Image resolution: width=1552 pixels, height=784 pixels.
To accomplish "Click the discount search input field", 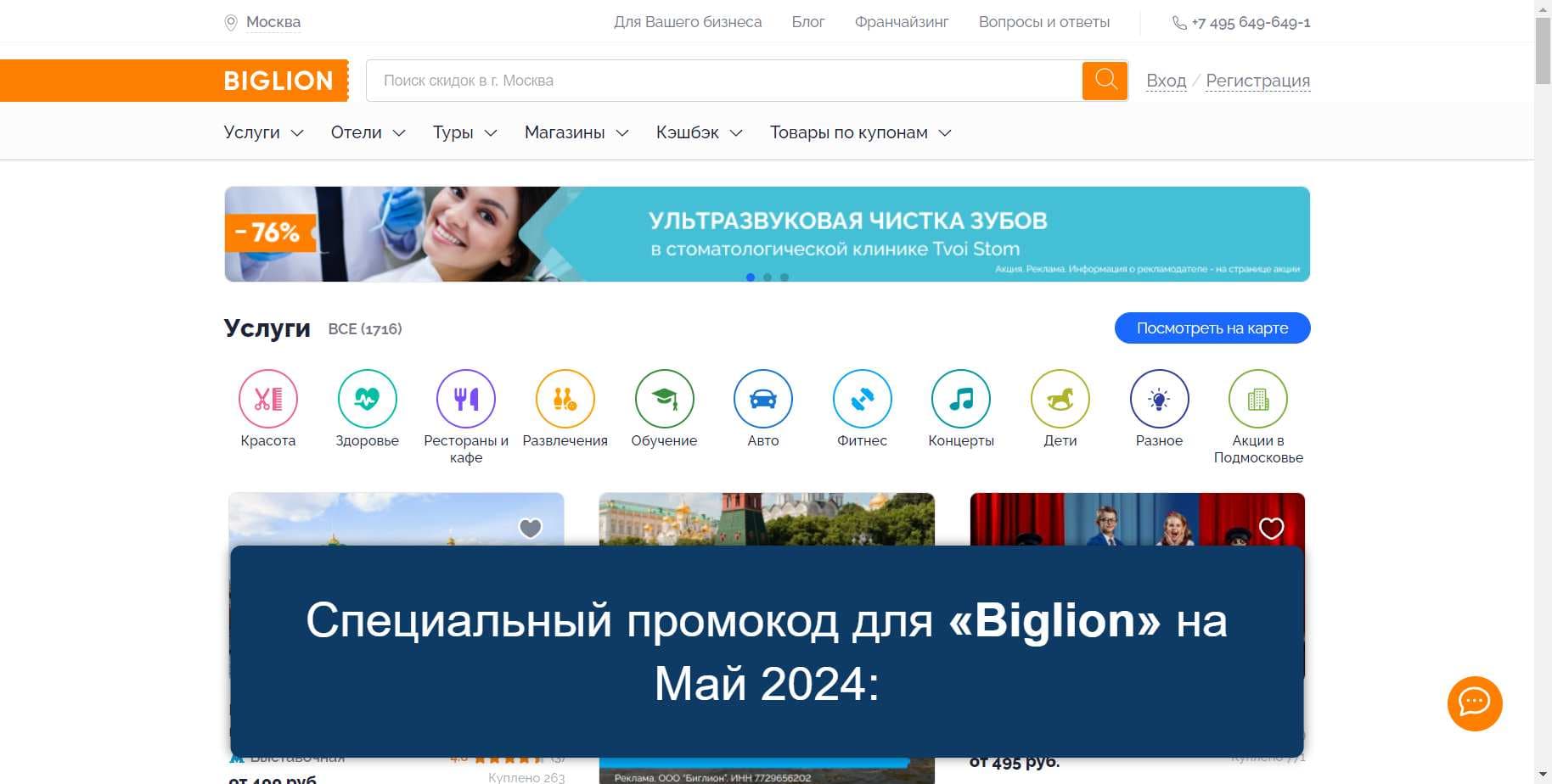I will (723, 81).
